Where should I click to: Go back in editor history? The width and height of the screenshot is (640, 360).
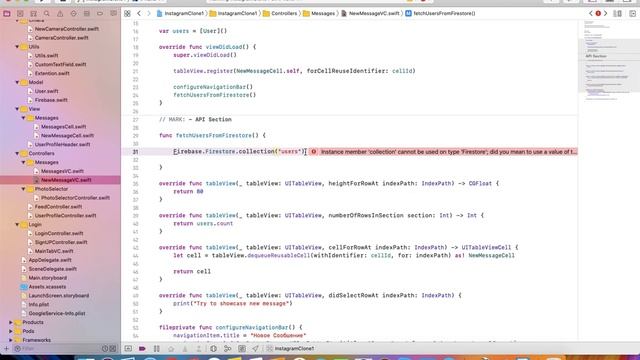[x=139, y=13]
